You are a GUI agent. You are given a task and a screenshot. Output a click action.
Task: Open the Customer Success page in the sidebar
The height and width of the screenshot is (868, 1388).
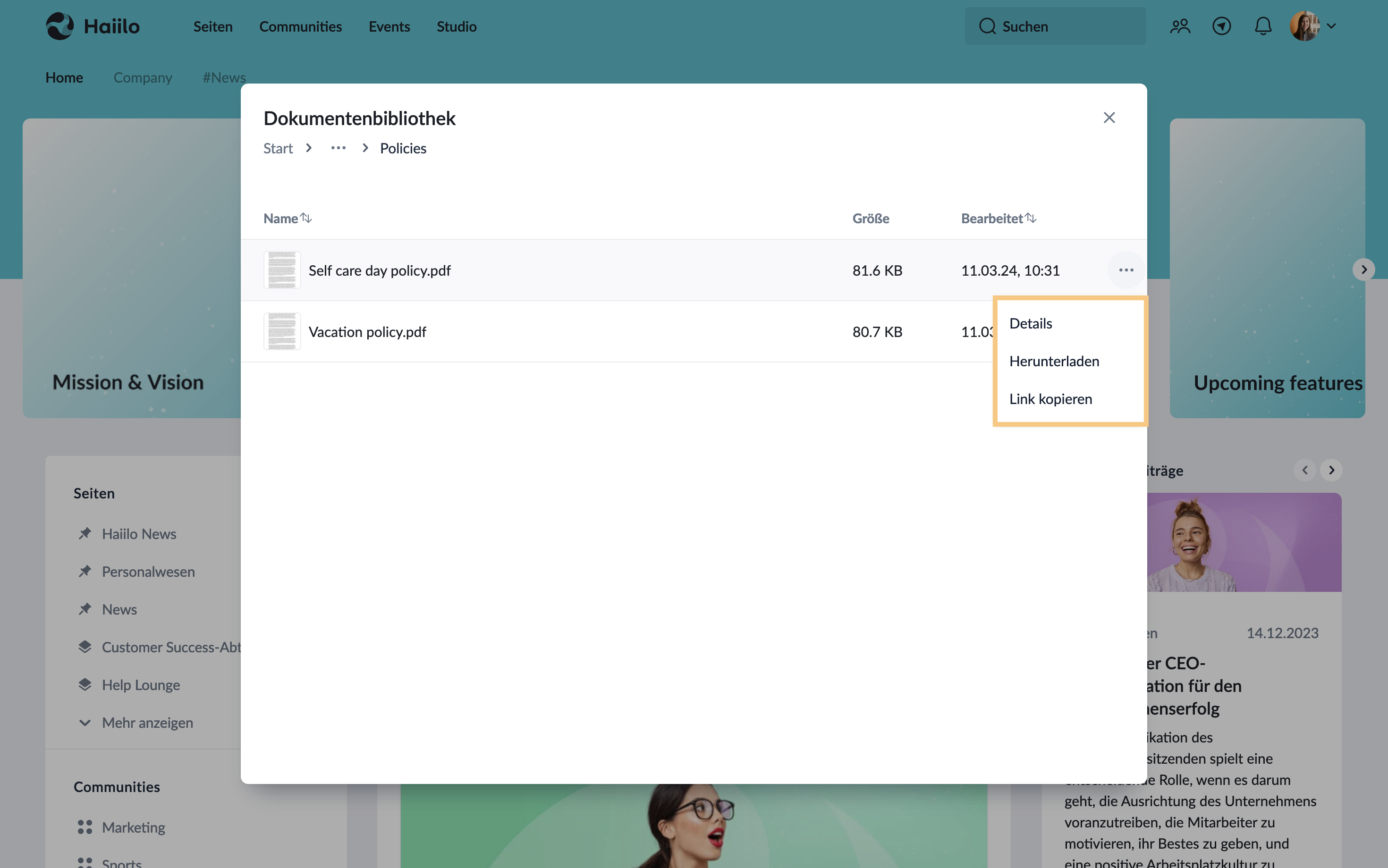[x=171, y=647]
